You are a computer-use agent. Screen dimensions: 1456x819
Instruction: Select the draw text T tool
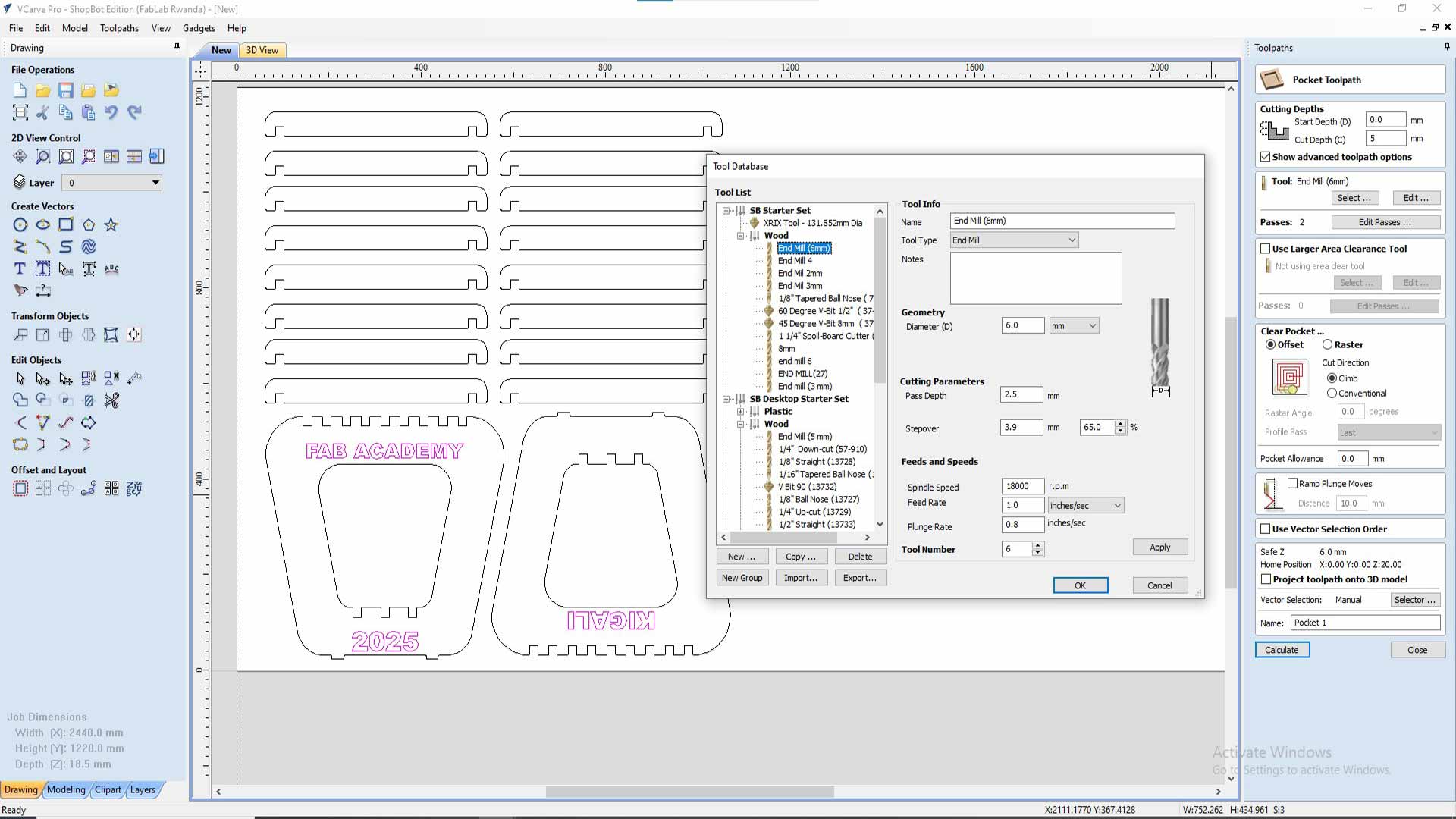[x=20, y=268]
